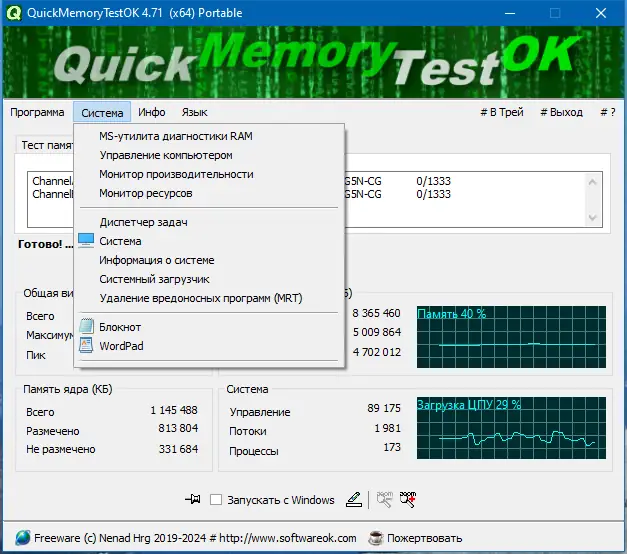Click # В Трей button
This screenshot has height=554, width=627.
coord(502,112)
